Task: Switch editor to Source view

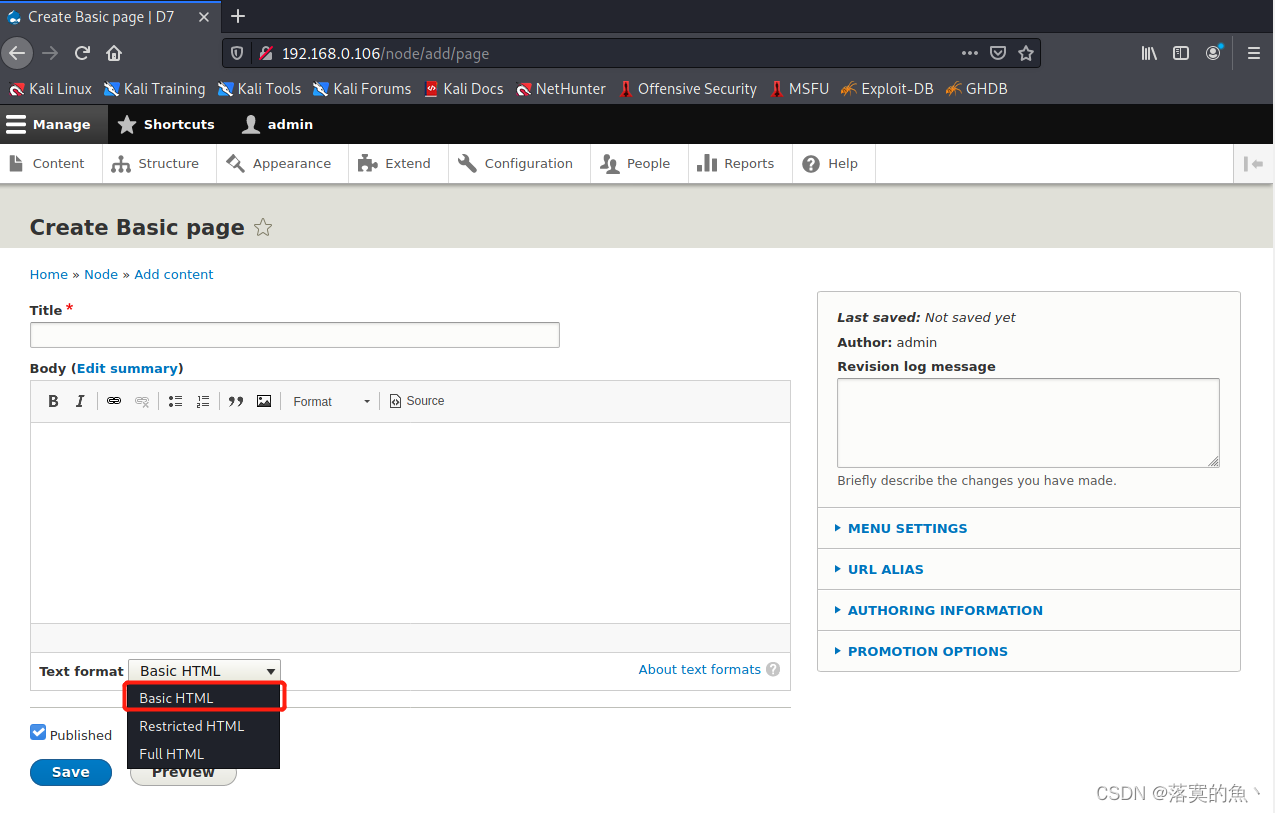Action: pos(417,401)
